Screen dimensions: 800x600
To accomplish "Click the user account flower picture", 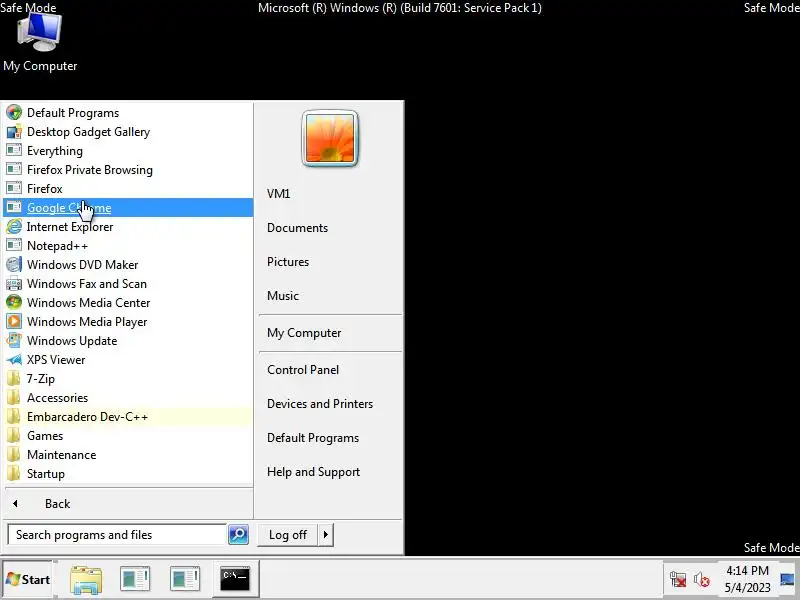I will coord(330,138).
